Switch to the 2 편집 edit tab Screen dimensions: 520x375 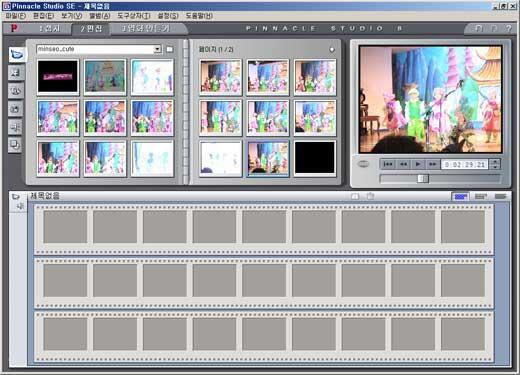pyautogui.click(x=91, y=29)
